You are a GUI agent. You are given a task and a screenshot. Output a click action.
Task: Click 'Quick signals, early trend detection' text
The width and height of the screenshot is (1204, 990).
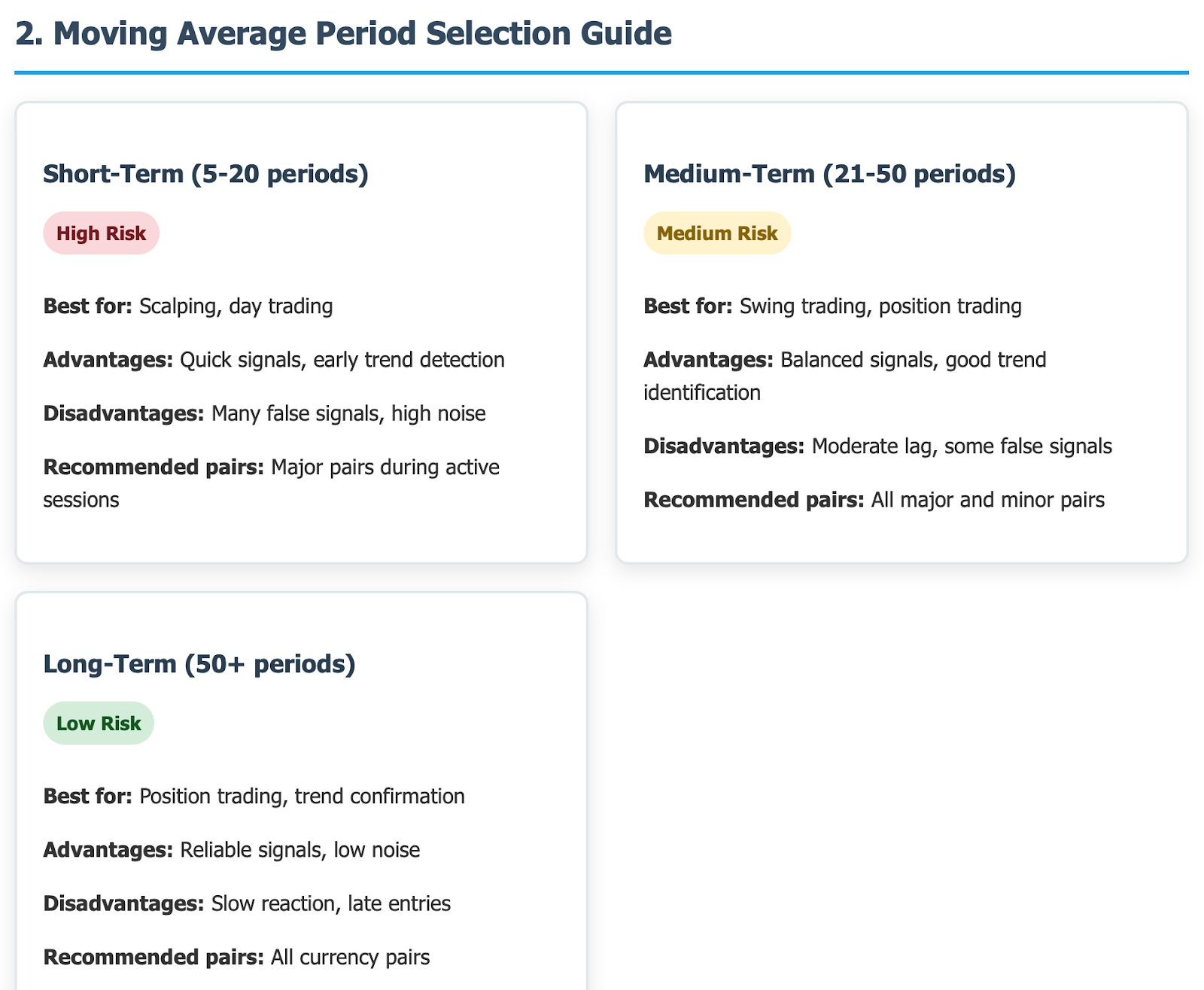tap(342, 360)
